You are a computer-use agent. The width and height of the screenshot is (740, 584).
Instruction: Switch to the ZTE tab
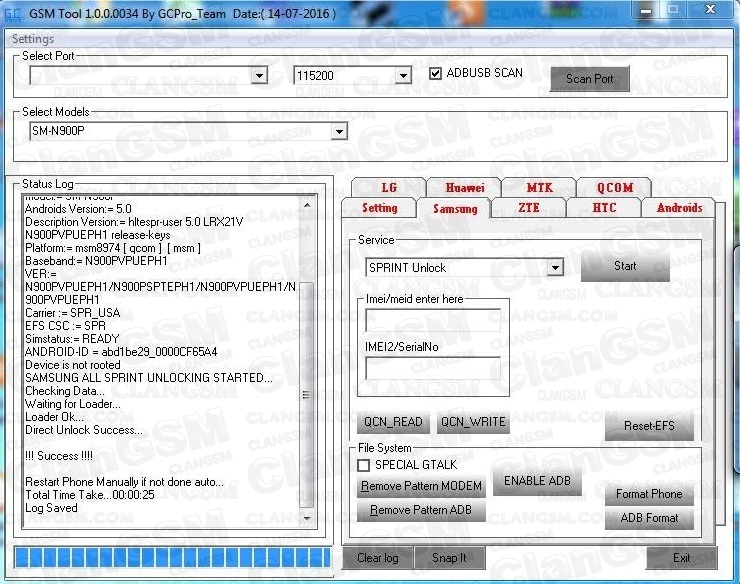click(x=529, y=208)
